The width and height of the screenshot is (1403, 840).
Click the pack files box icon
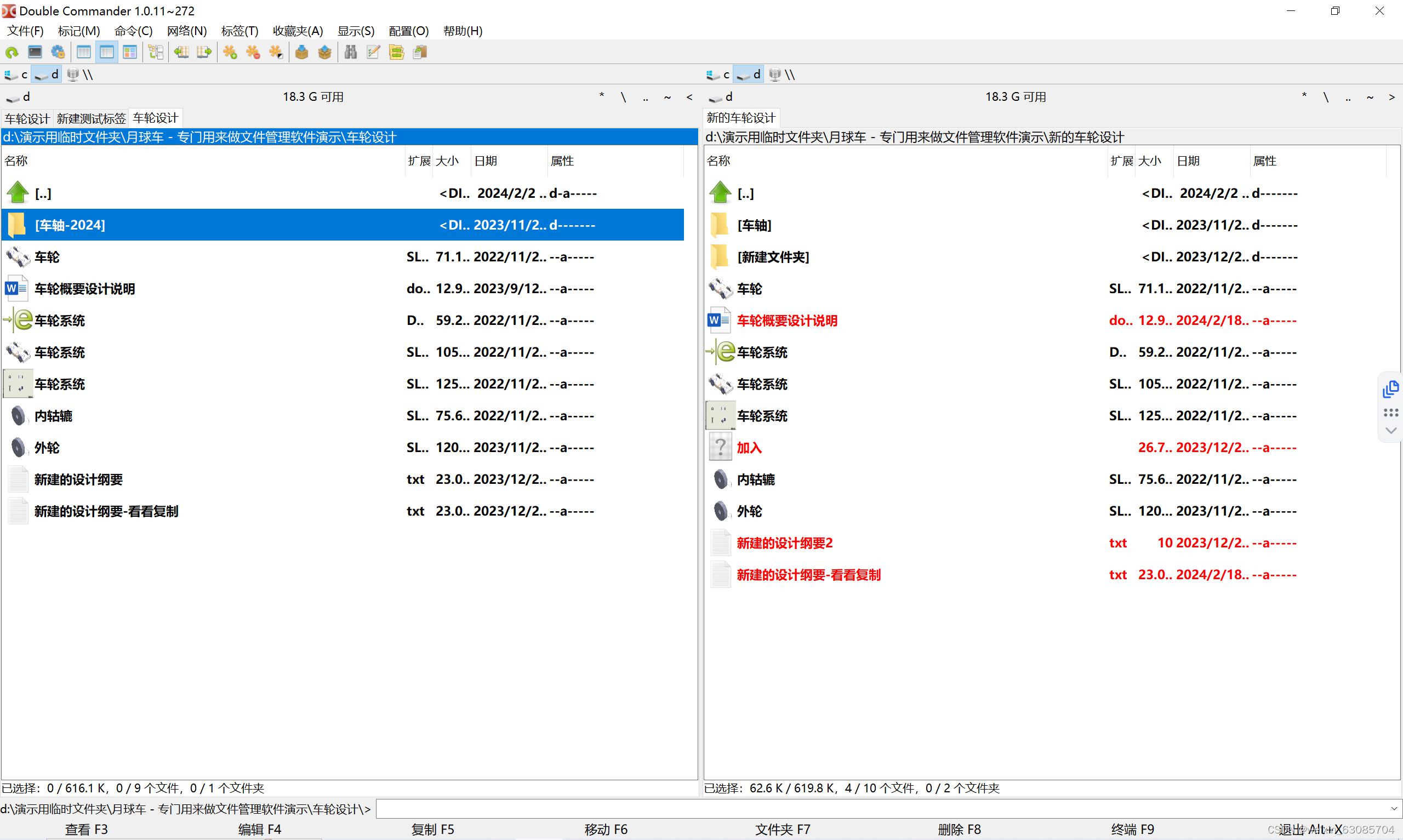point(301,53)
